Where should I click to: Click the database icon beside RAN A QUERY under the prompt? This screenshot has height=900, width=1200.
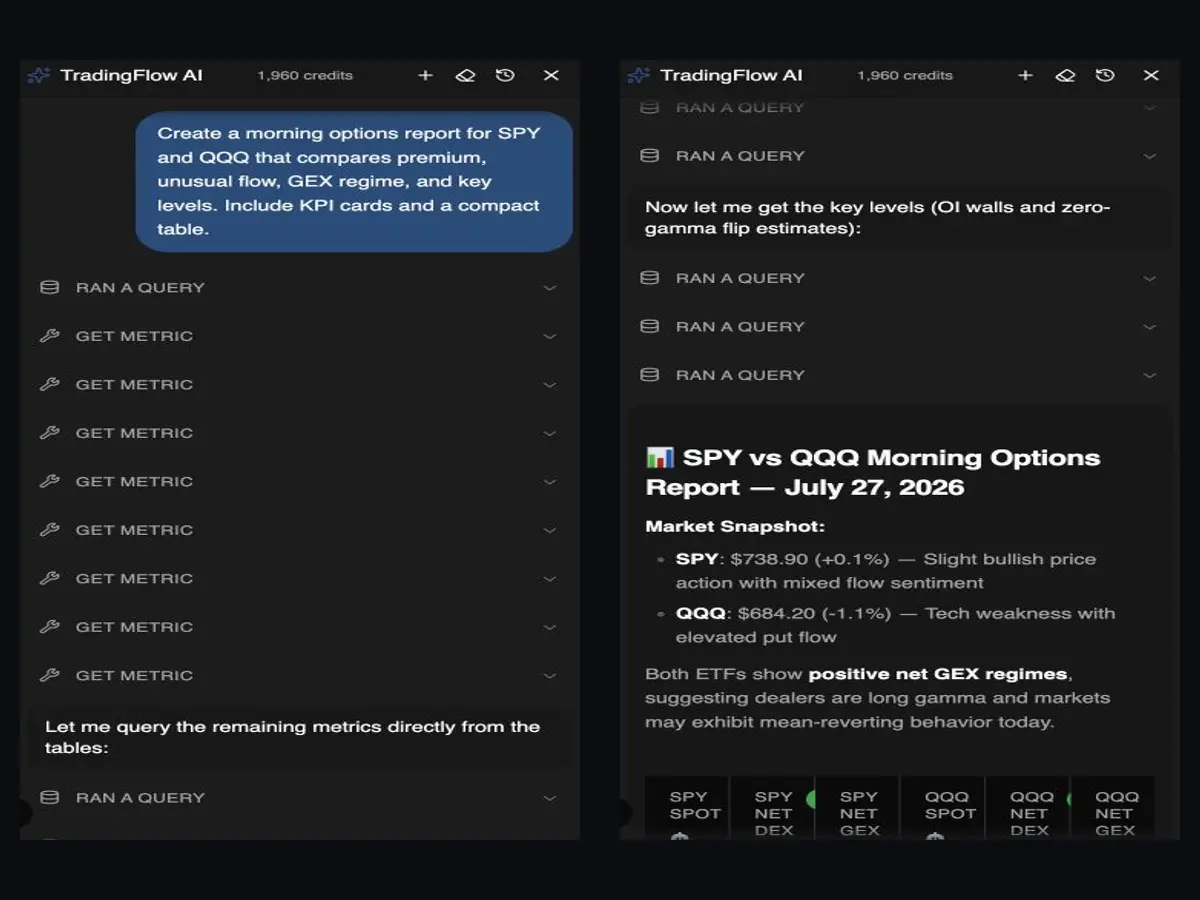click(x=49, y=287)
